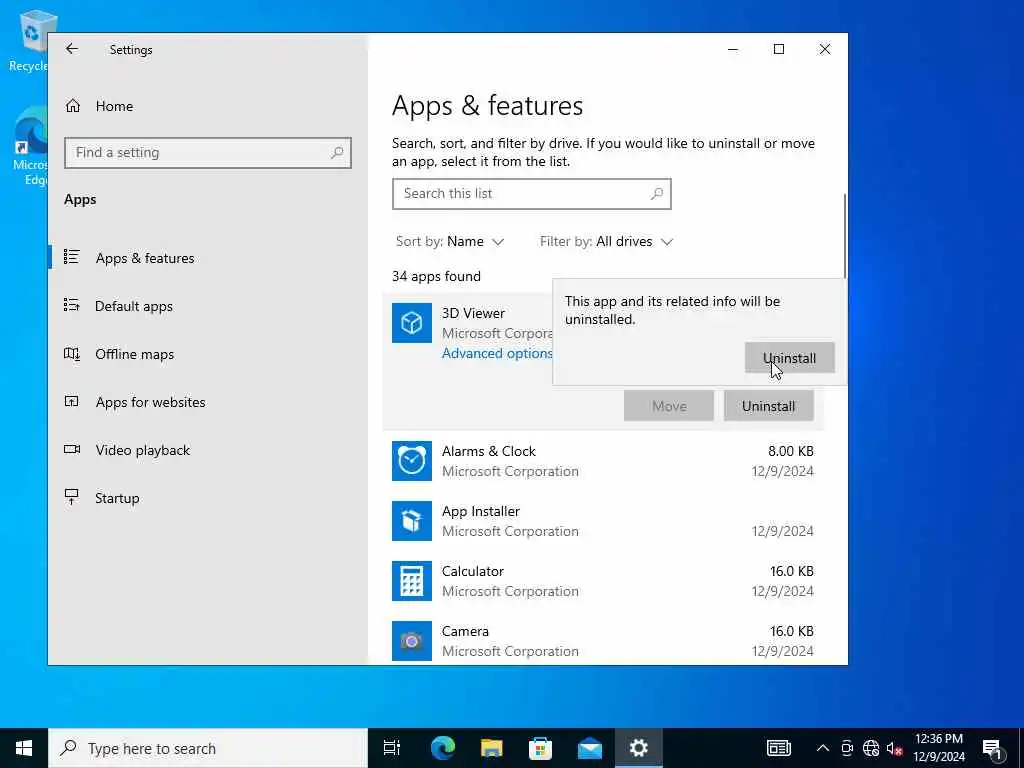The height and width of the screenshot is (768, 1024).
Task: Open Microsoft Store from the taskbar
Action: tap(540, 748)
